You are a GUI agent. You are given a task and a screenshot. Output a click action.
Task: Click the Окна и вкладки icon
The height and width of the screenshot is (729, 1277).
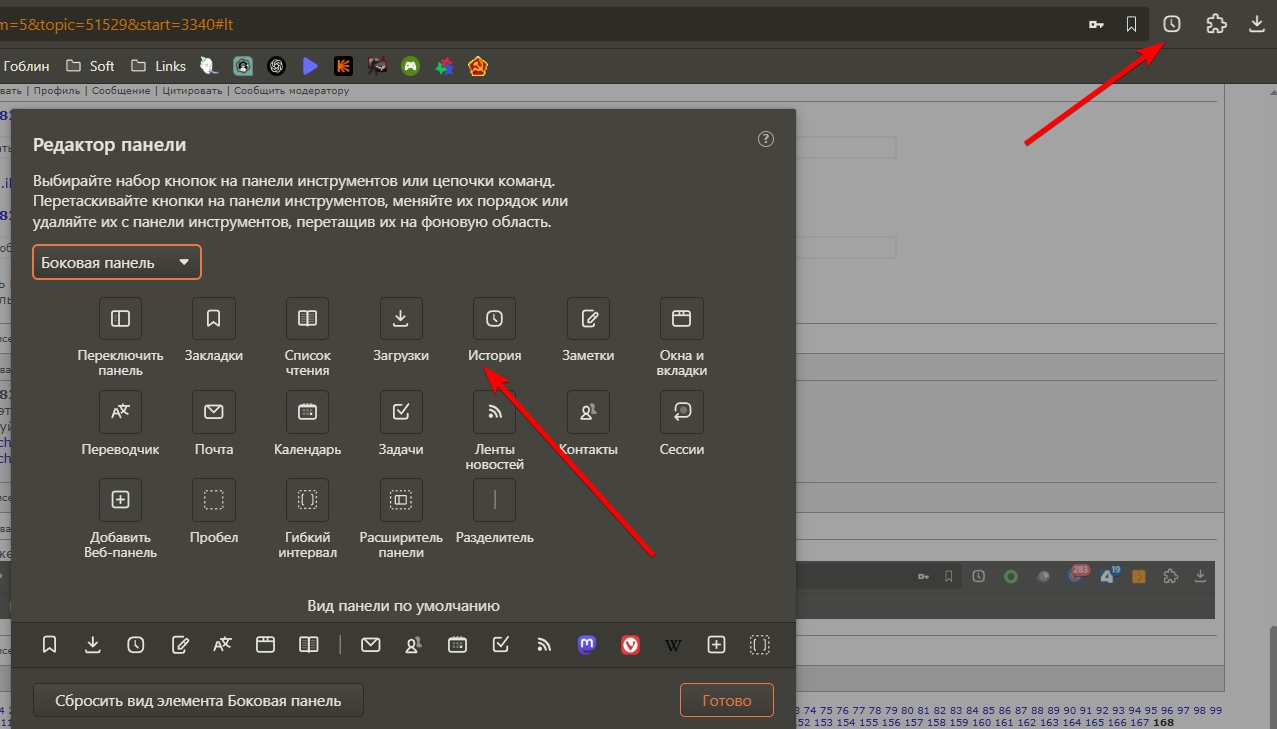[681, 319]
